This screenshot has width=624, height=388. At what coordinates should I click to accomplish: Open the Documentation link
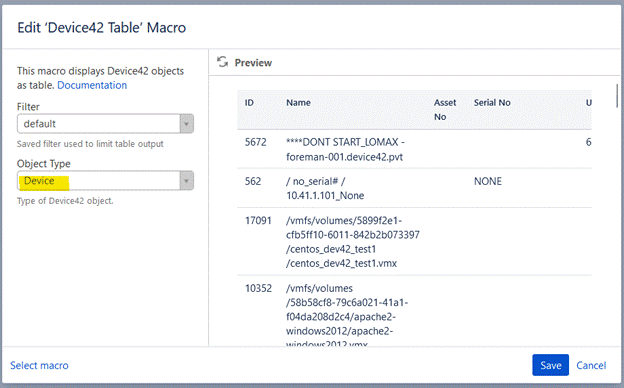coord(92,85)
